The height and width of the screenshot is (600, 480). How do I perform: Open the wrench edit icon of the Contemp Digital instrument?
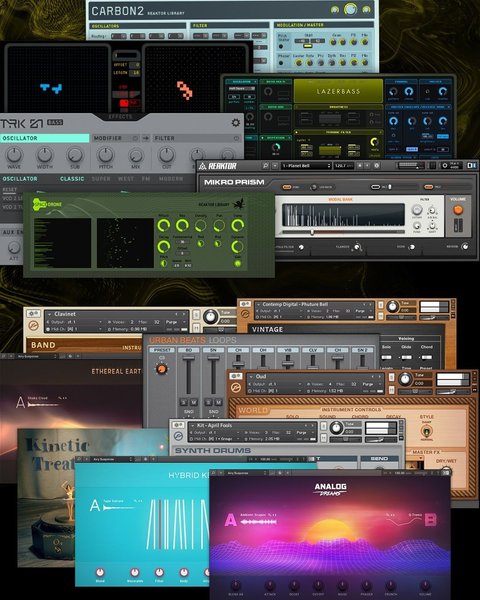(x=245, y=304)
